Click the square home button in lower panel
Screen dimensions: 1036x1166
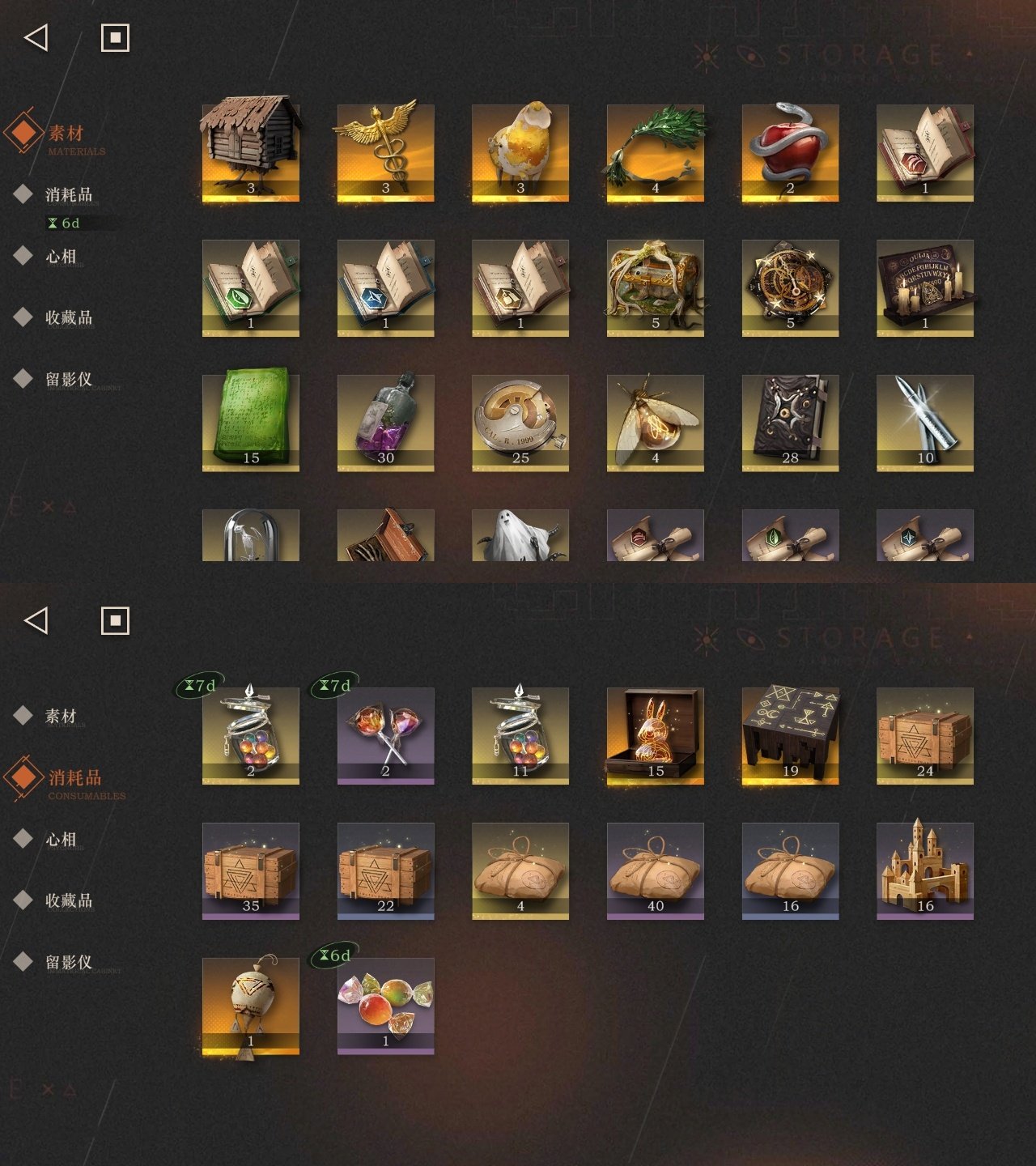click(x=115, y=621)
